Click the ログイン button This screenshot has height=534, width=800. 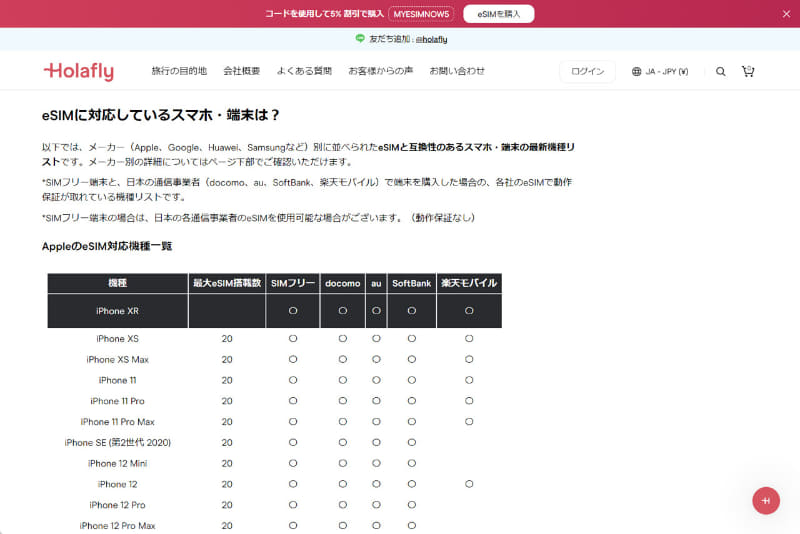[x=587, y=71]
